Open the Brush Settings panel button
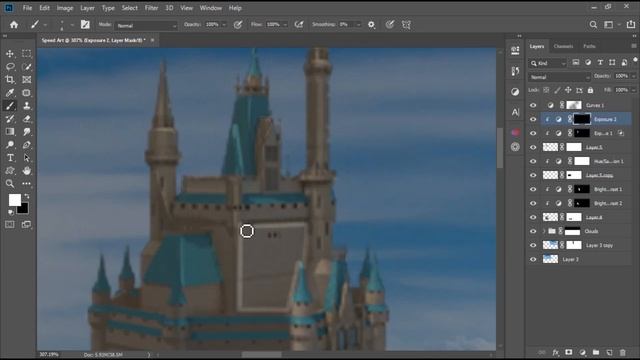Viewport: 640px width, 360px height. pos(85,24)
